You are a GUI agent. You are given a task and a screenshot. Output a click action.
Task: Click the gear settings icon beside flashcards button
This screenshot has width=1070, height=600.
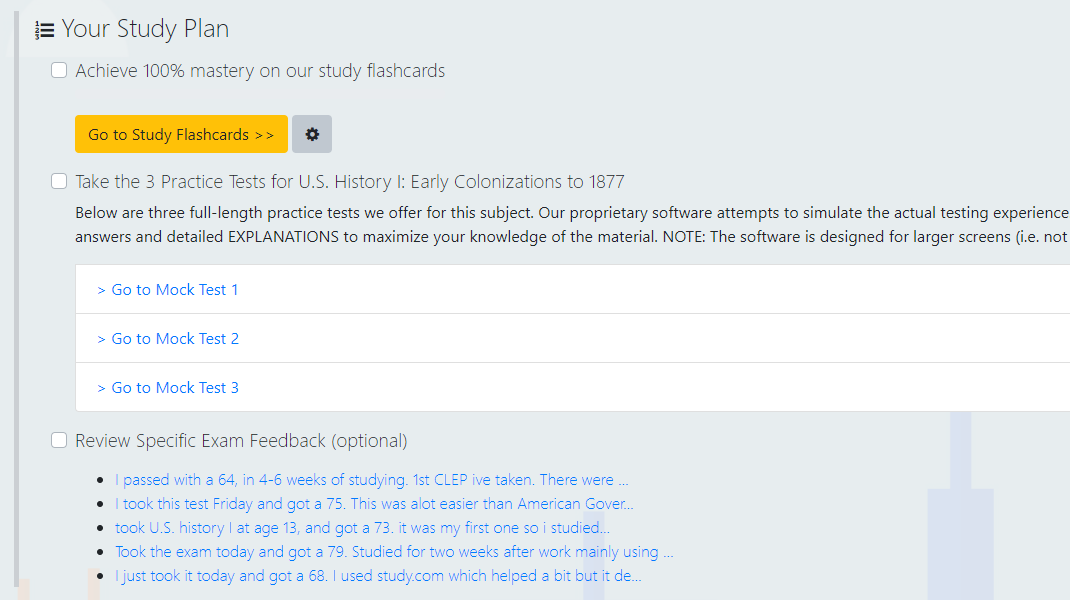312,134
